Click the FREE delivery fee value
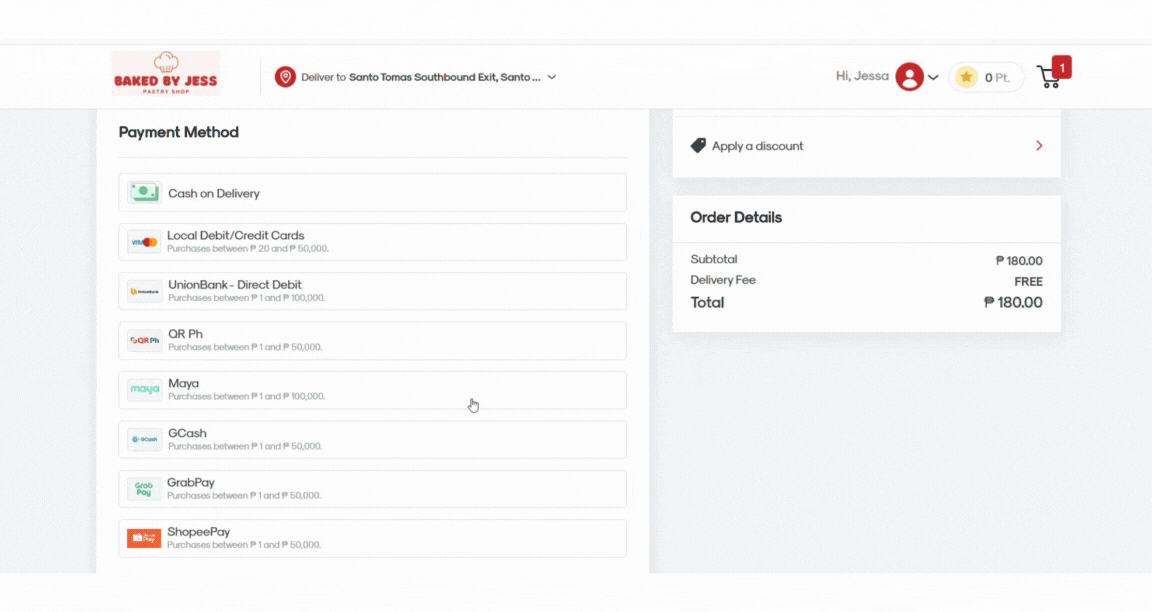 (1029, 281)
